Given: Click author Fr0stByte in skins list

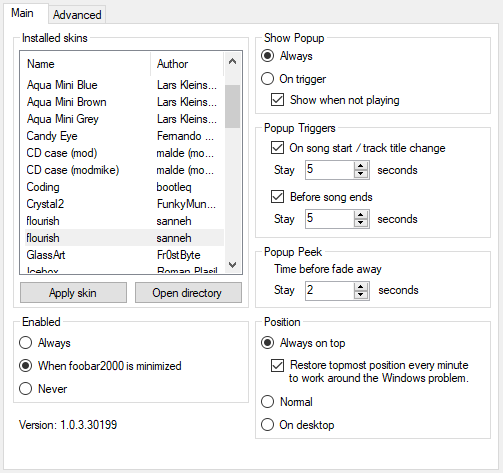Looking at the screenshot, I should point(179,255).
